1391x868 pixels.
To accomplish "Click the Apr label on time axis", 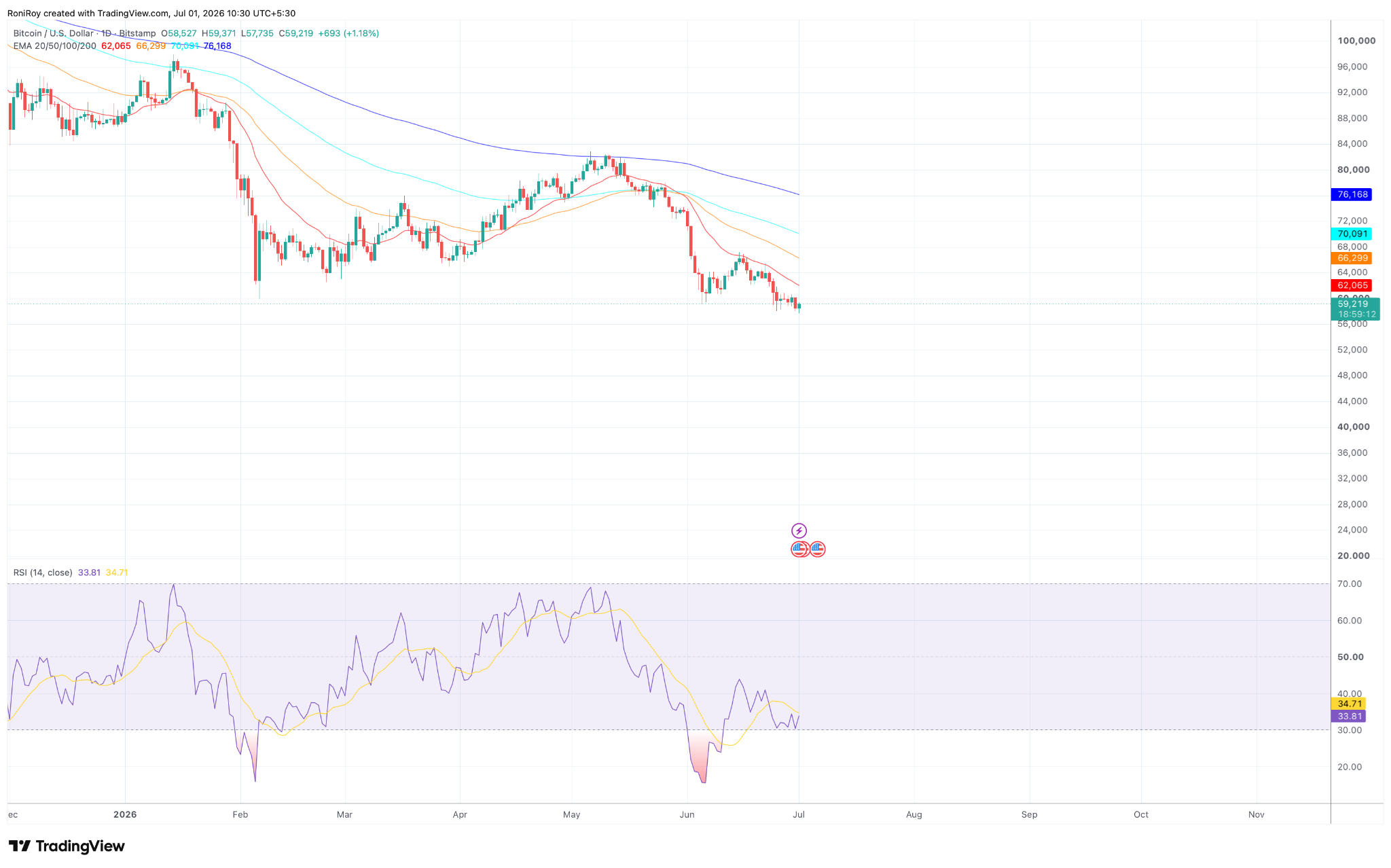I will coord(460,815).
